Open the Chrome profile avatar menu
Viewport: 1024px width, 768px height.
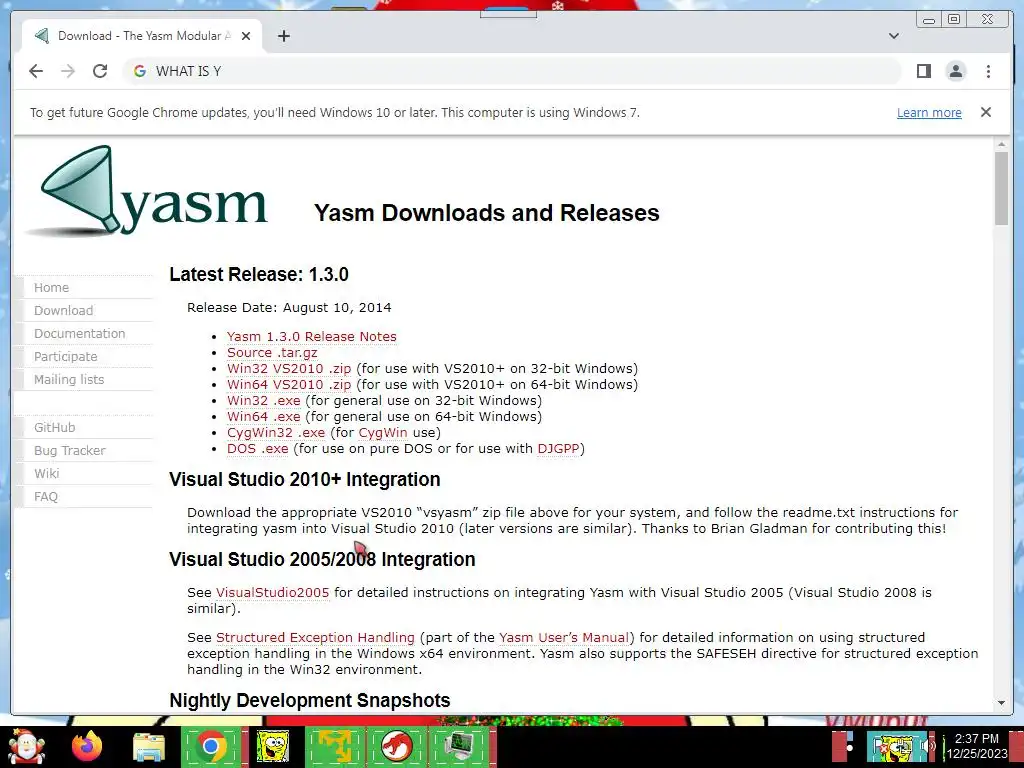[955, 71]
